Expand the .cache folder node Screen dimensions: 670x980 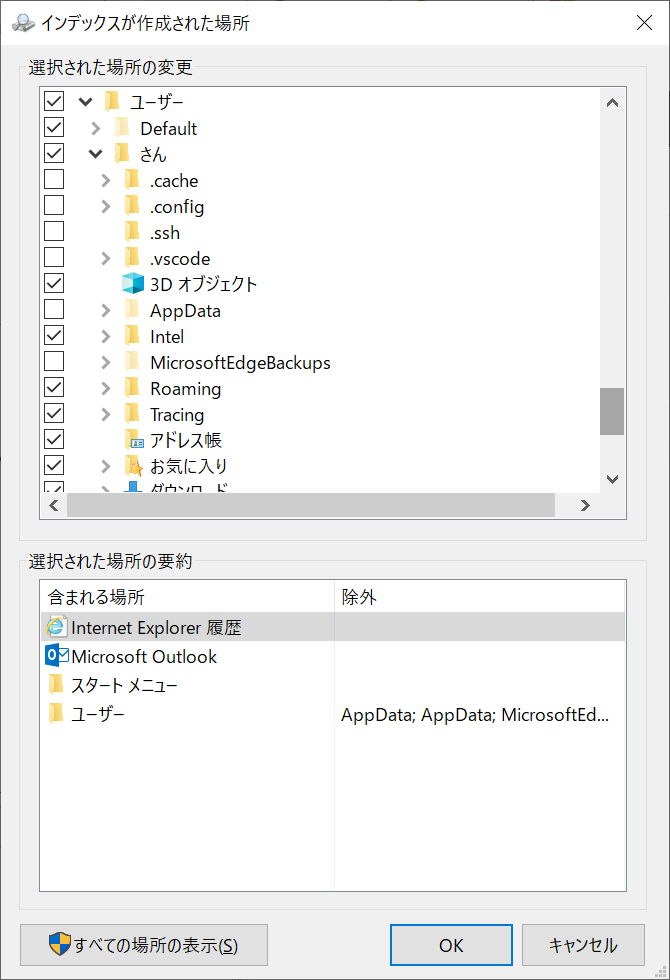(106, 181)
